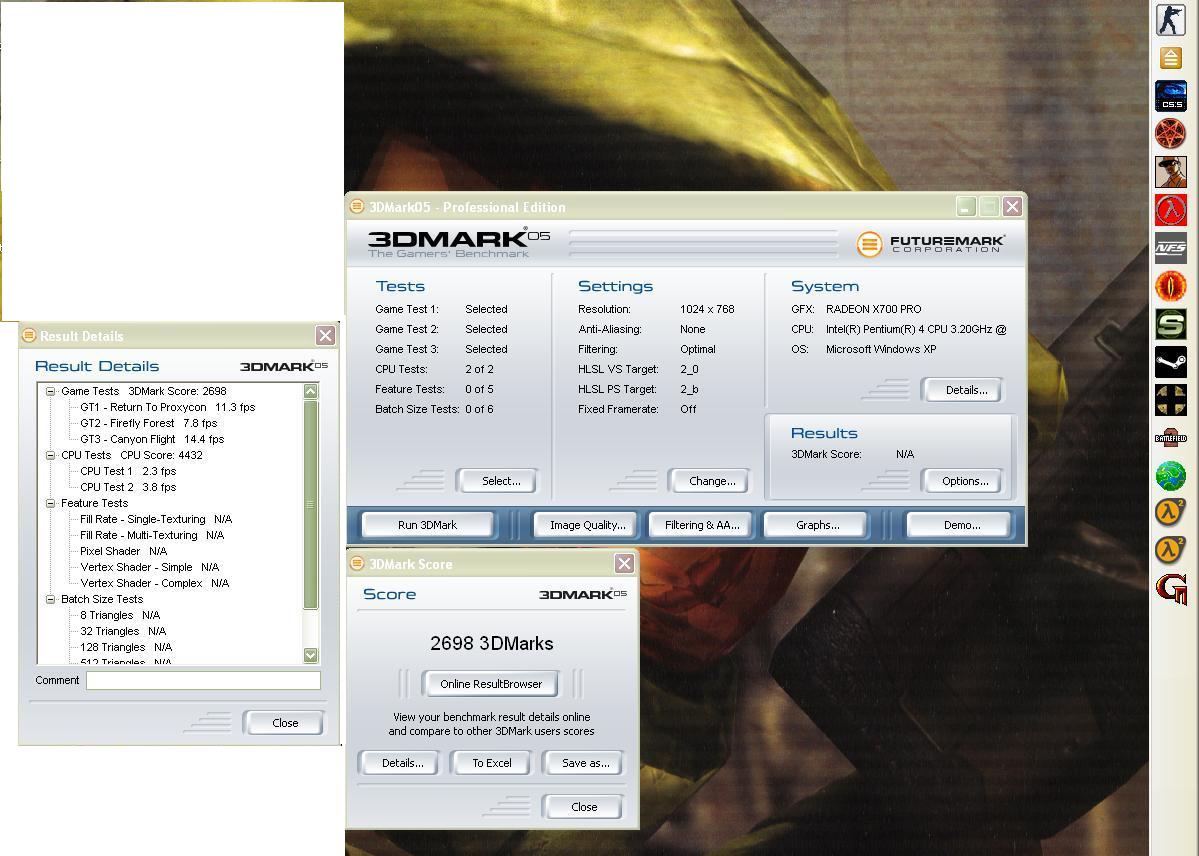Select Fill Rate - Multi-Texturing row

(151, 535)
